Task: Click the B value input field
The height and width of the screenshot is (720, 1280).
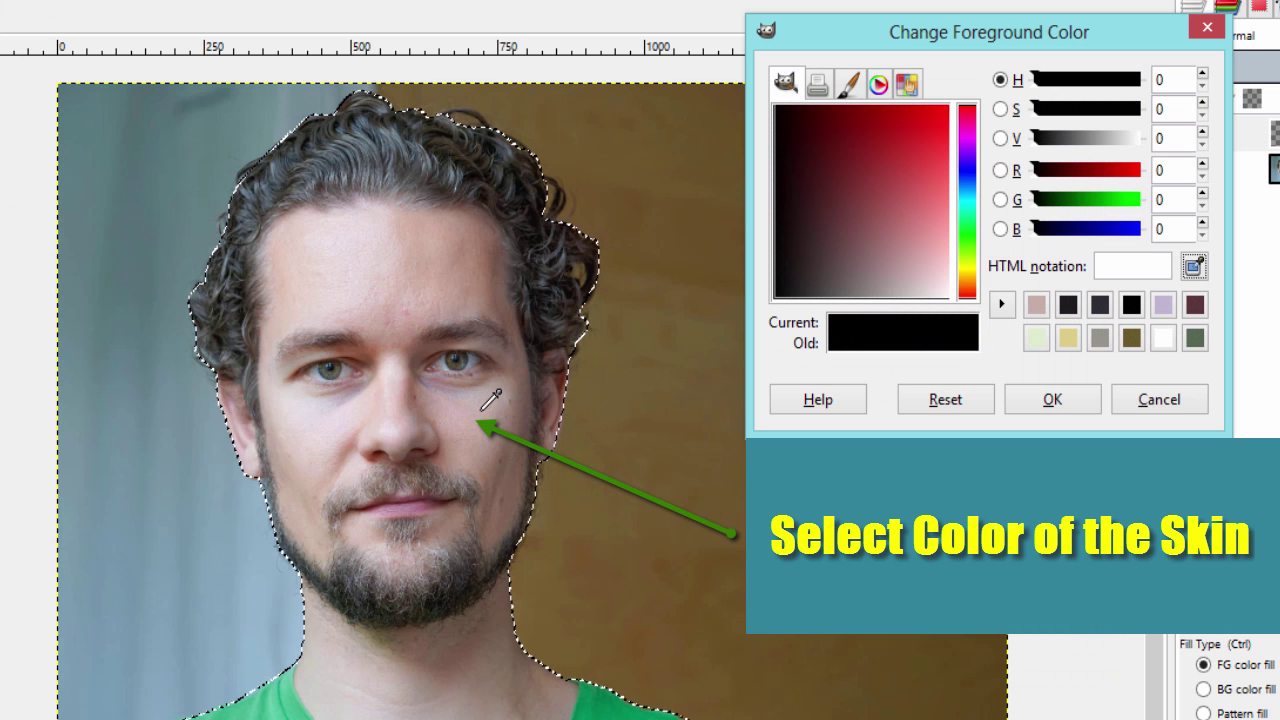Action: [1172, 229]
